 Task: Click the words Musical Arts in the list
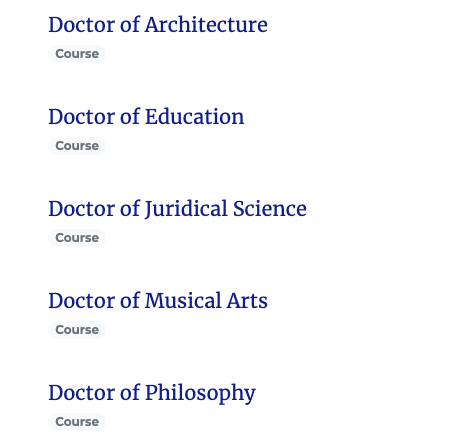click(x=206, y=301)
